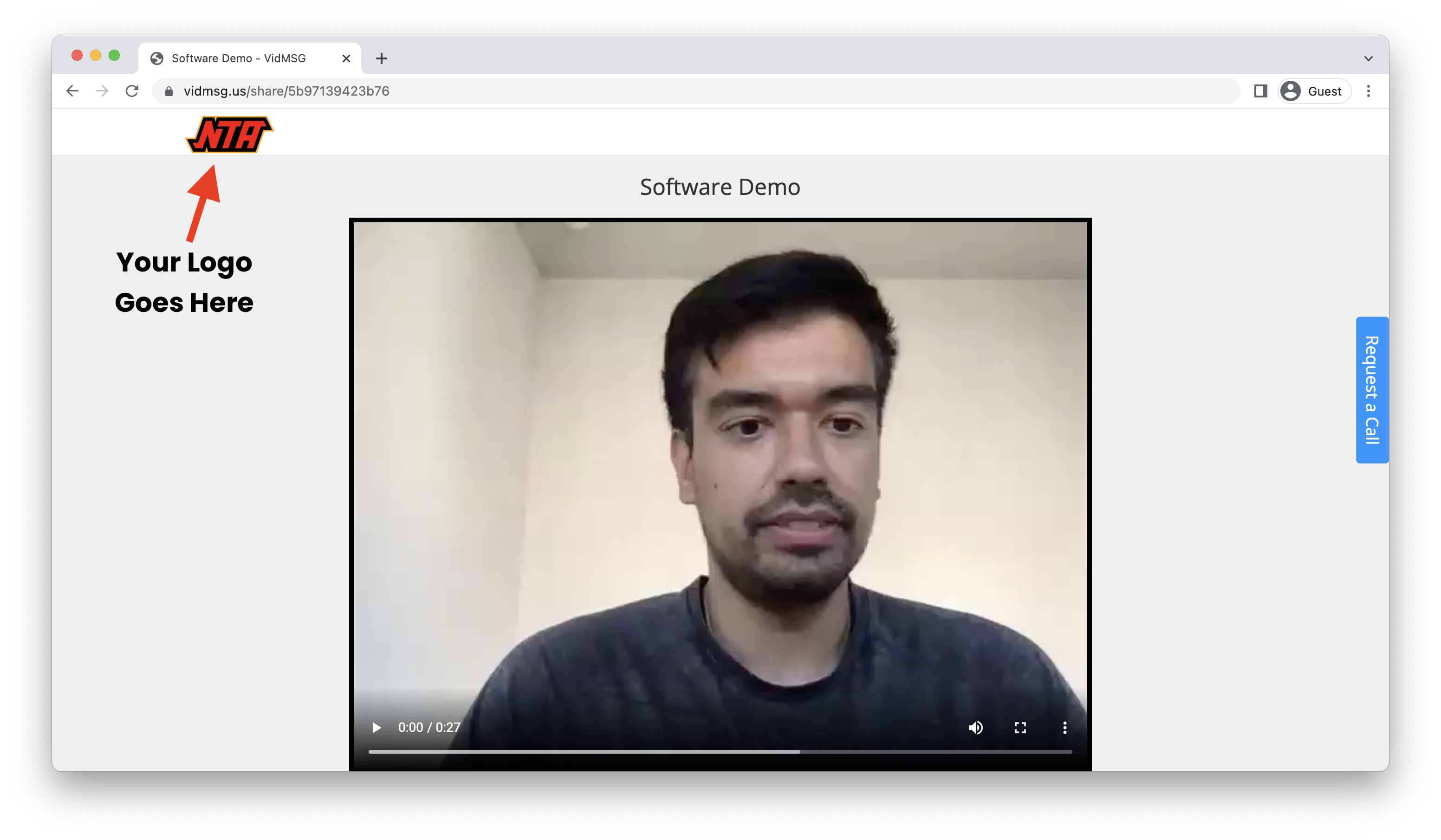Open the Chrome three-dot menu
The height and width of the screenshot is (840, 1441).
(1369, 91)
